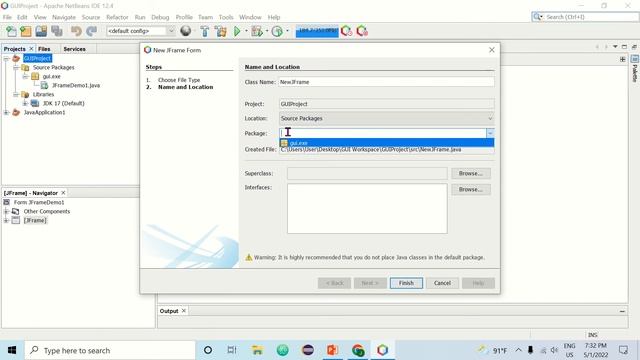Select the GUIProject node in tree
This screenshot has width=640, height=360.
tap(37, 58)
